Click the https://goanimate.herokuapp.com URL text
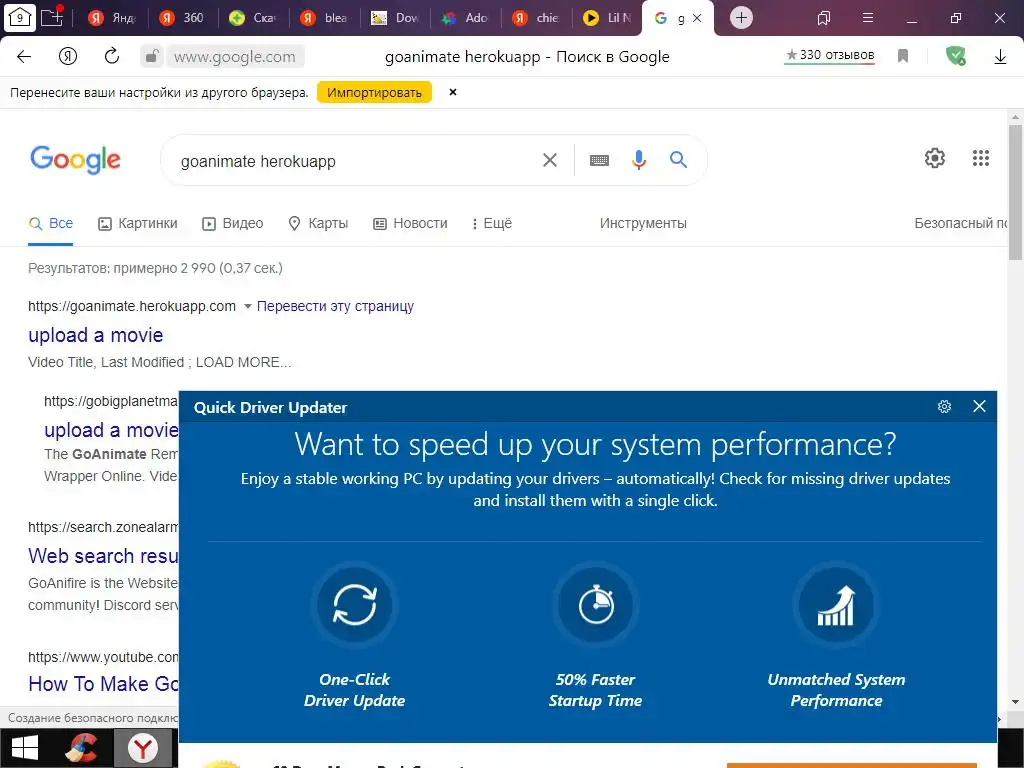1024x768 pixels. coord(132,306)
